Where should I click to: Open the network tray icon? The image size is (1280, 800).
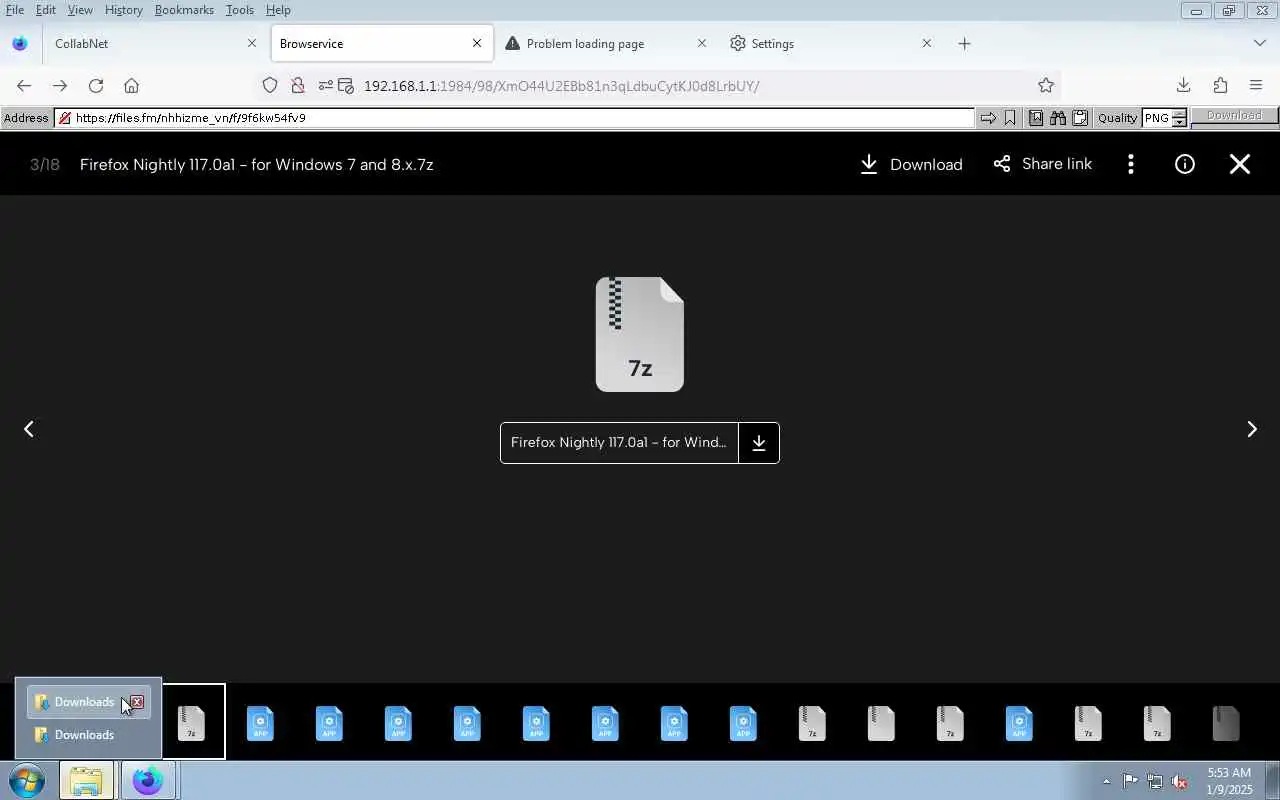[1155, 781]
